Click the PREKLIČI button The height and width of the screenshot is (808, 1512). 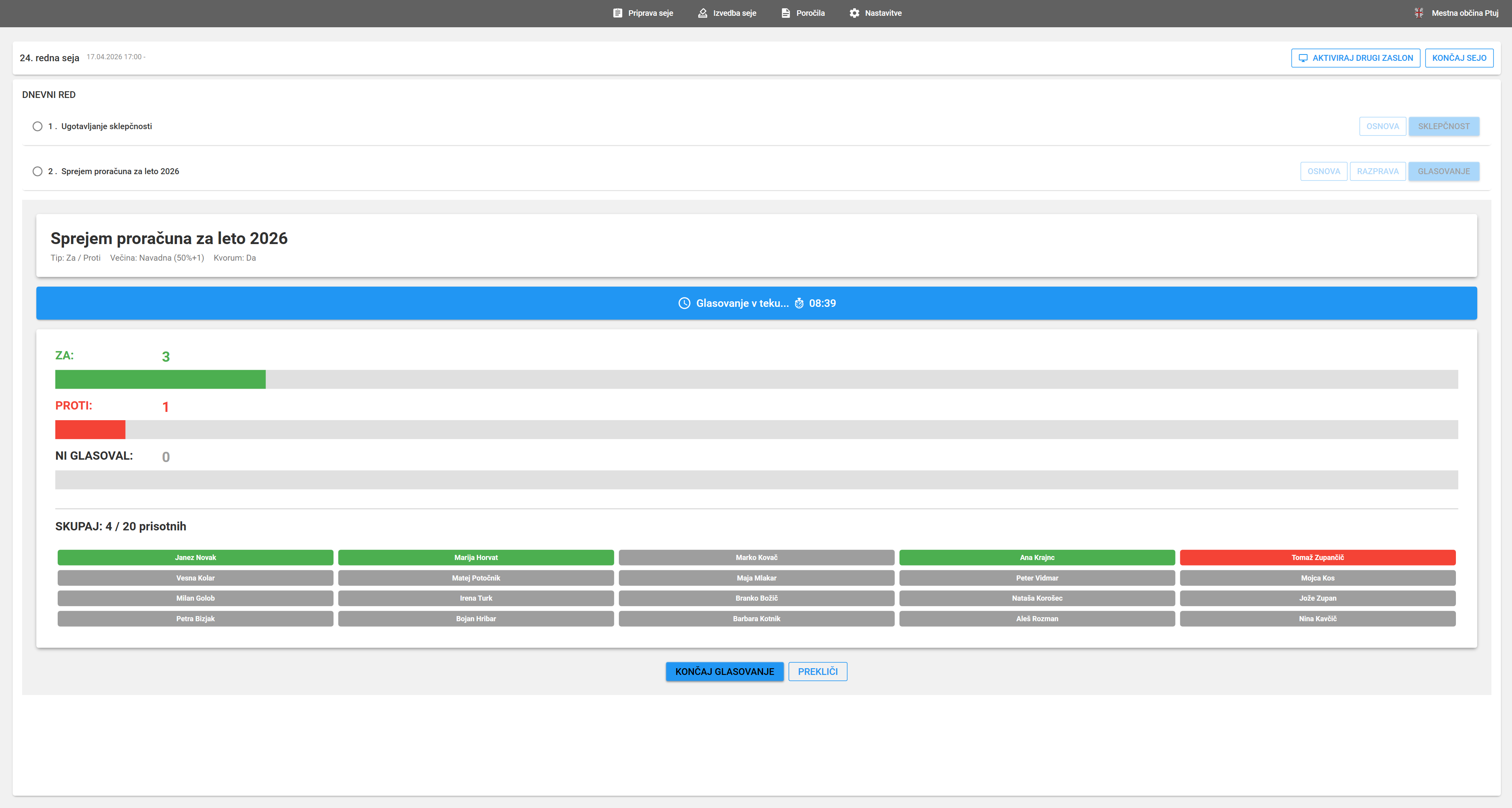point(817,671)
